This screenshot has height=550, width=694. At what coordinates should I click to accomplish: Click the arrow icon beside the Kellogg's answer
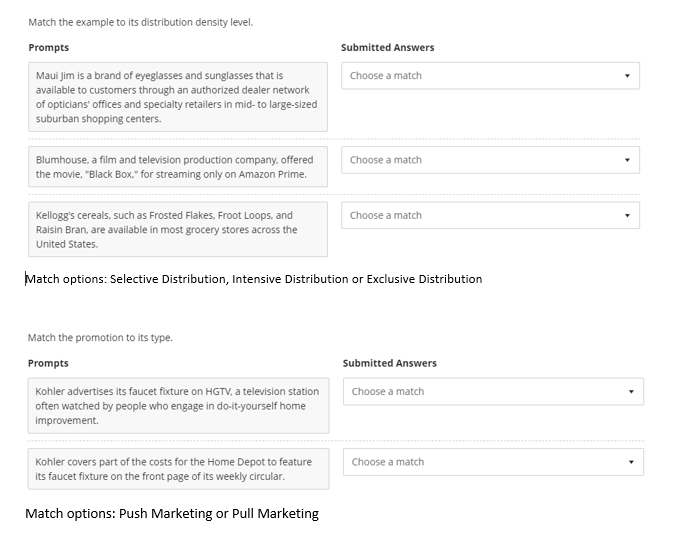[x=627, y=216]
